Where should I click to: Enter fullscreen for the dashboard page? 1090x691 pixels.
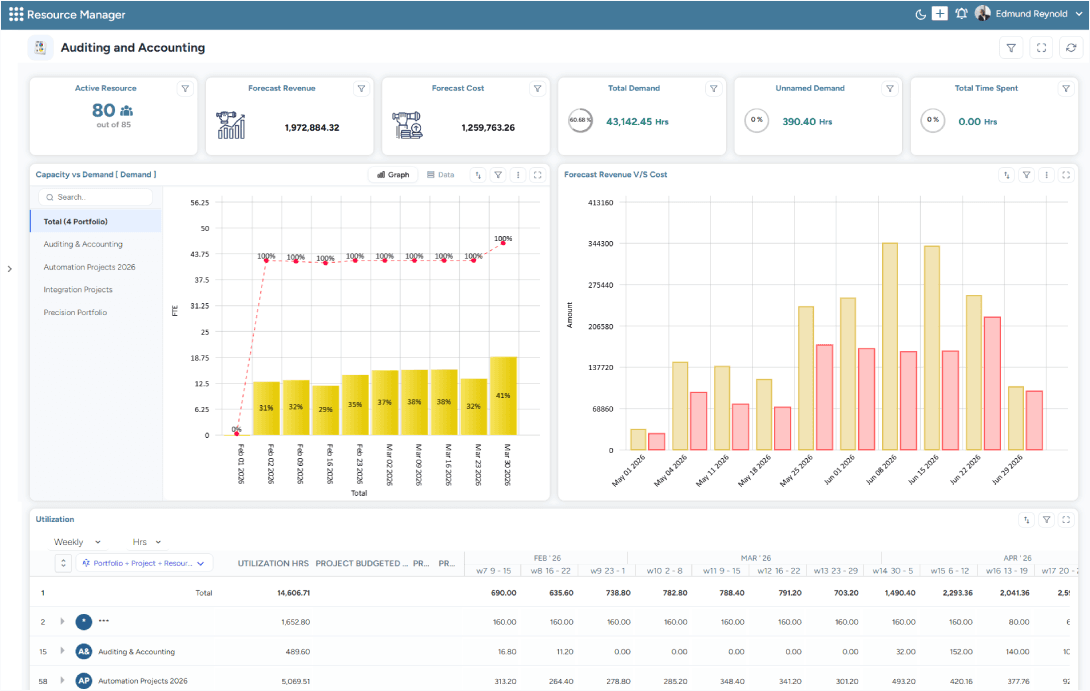[x=1041, y=48]
